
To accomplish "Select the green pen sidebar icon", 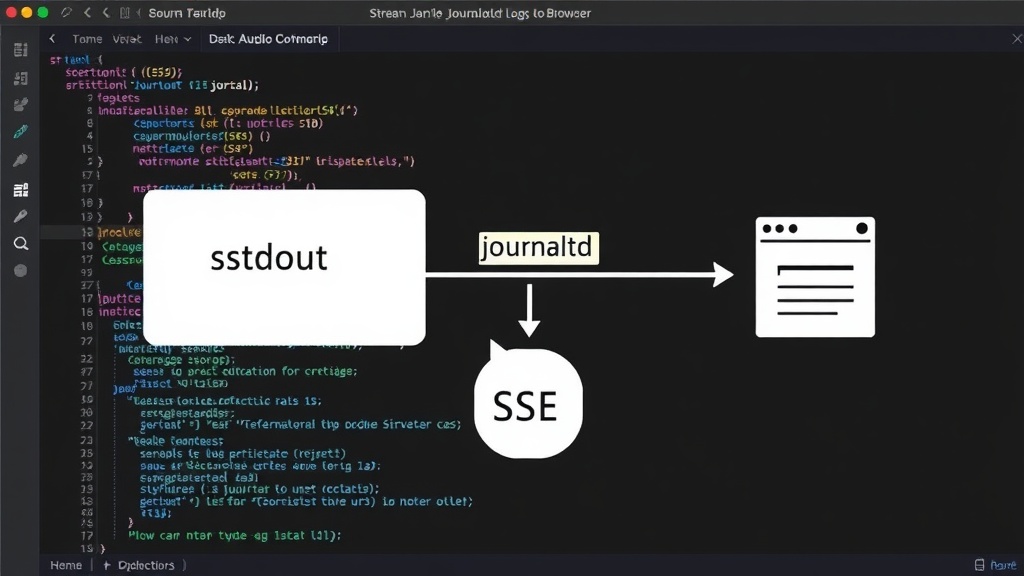I will tap(20, 132).
